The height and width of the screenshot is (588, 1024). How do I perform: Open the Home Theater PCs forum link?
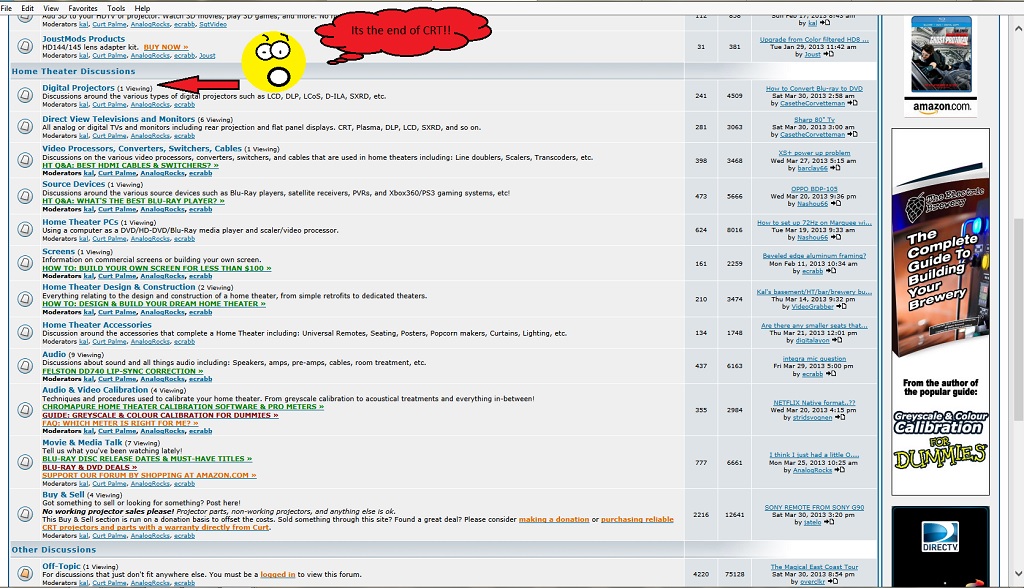pyautogui.click(x=80, y=222)
